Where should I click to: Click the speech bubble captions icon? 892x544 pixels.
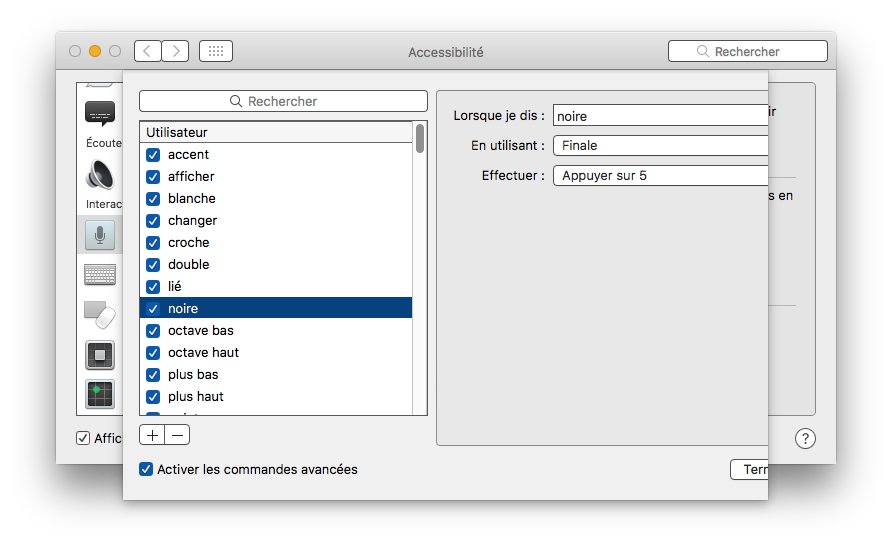[x=99, y=113]
